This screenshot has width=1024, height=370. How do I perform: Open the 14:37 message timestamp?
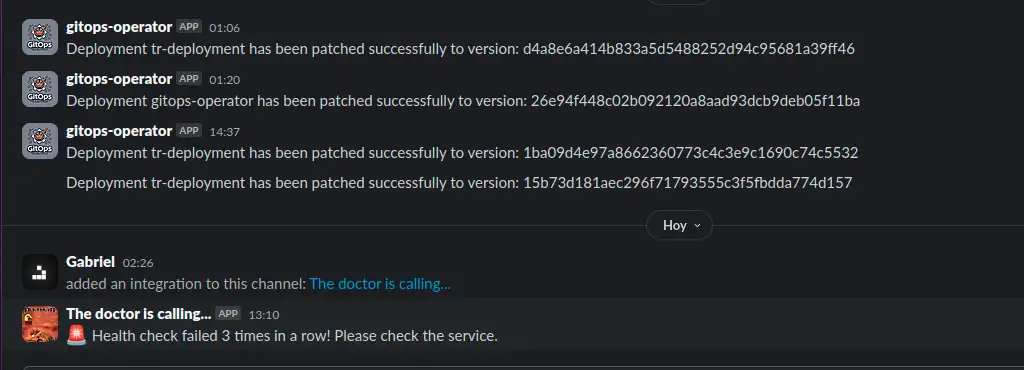coord(225,132)
